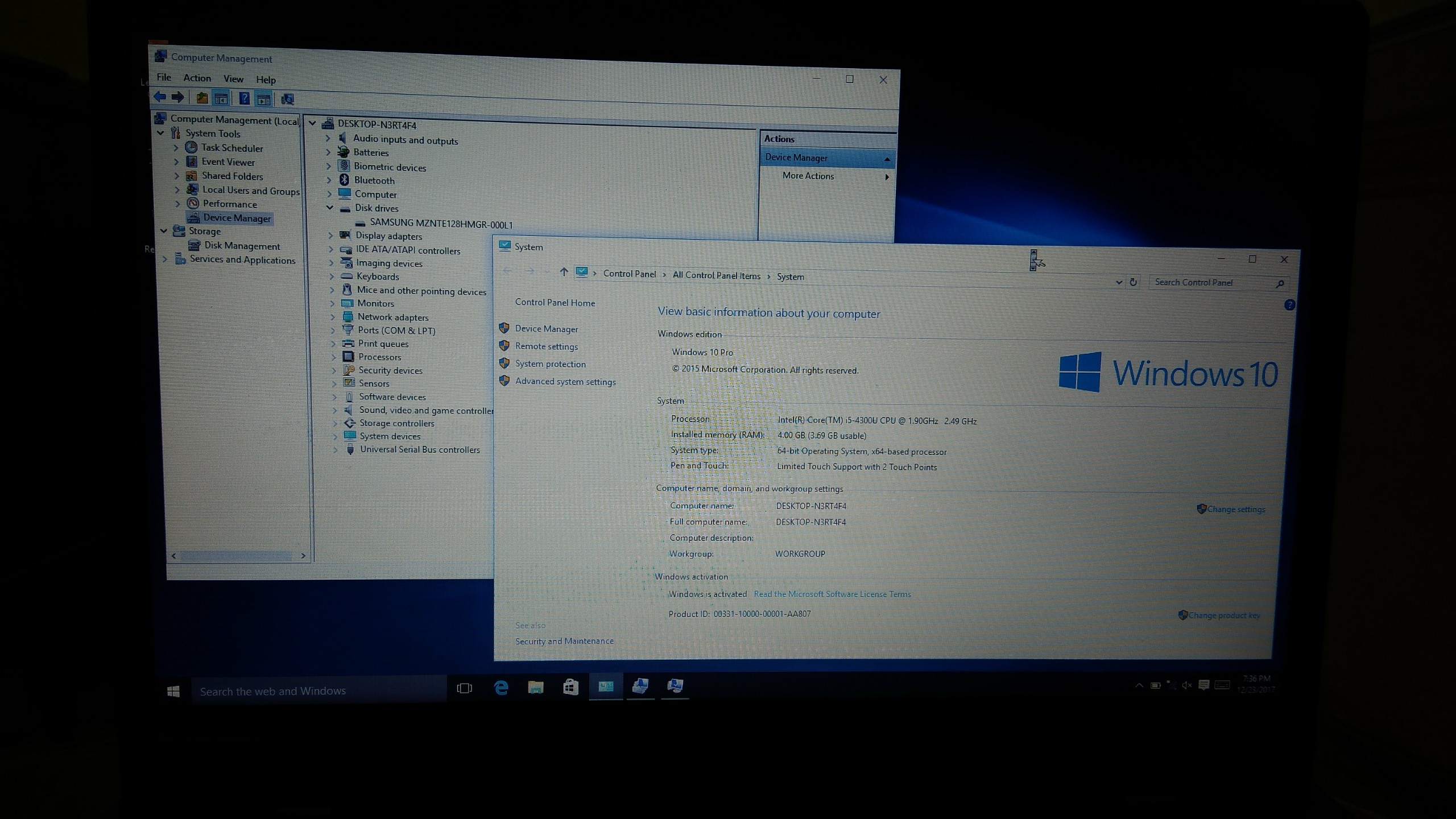Click the blue Help toolbar icon
The height and width of the screenshot is (819, 1456).
244,98
